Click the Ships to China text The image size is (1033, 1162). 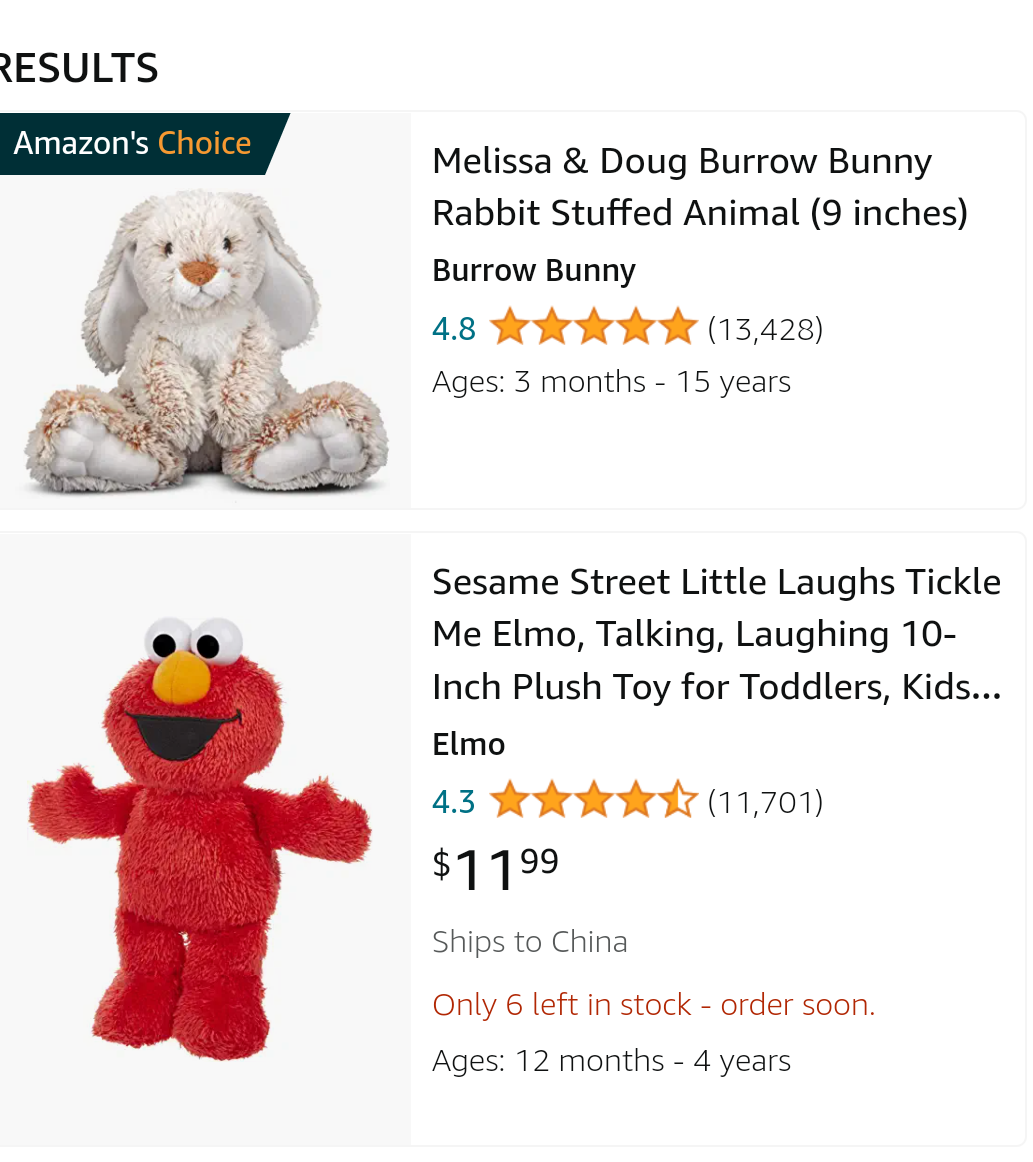click(x=529, y=942)
